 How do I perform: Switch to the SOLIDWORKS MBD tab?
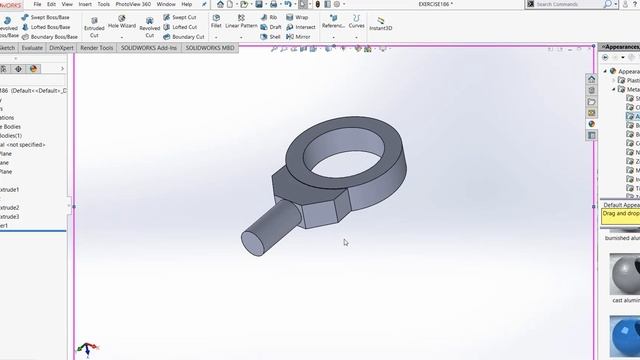point(210,48)
